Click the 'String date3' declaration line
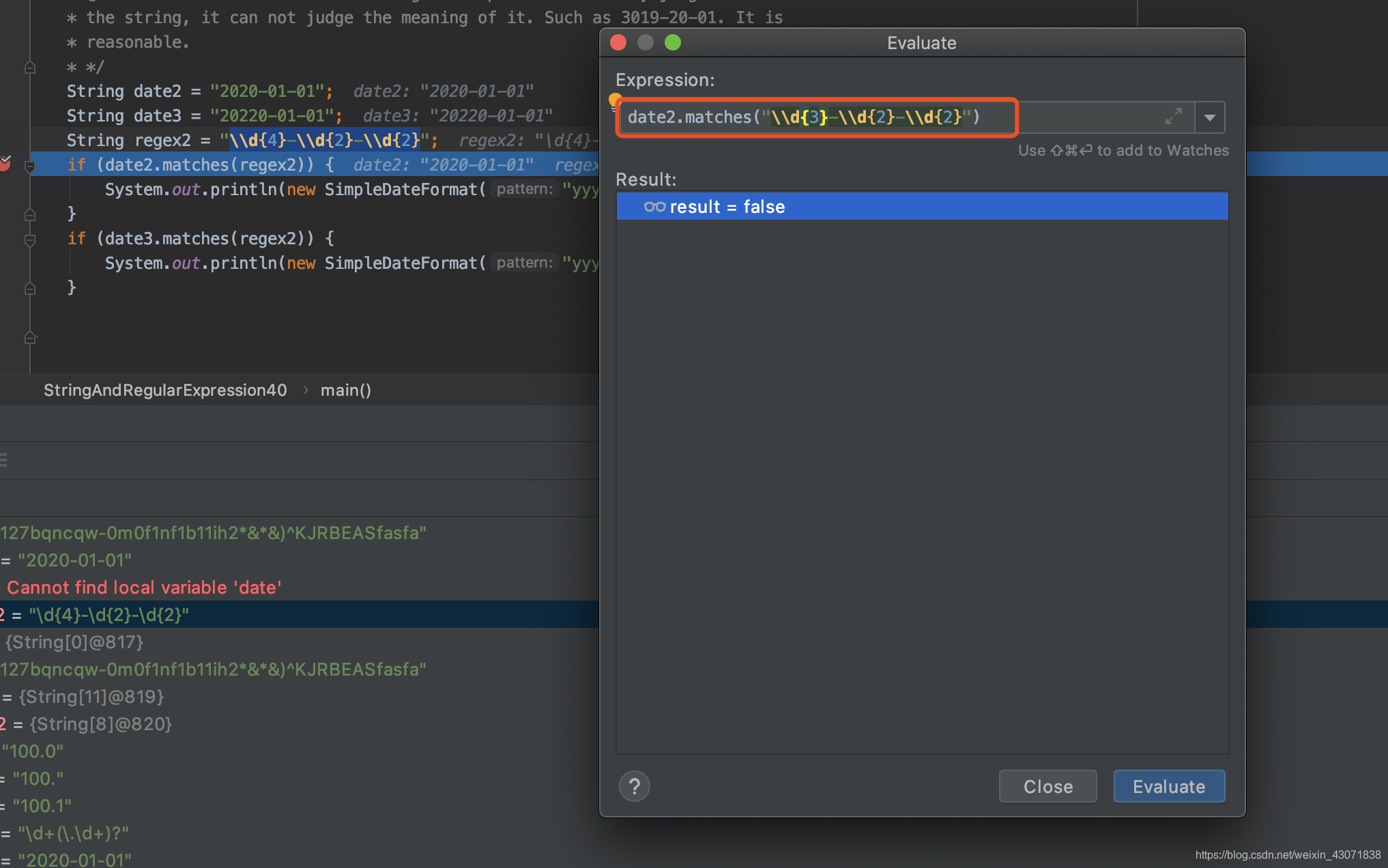1388x868 pixels. pos(205,115)
